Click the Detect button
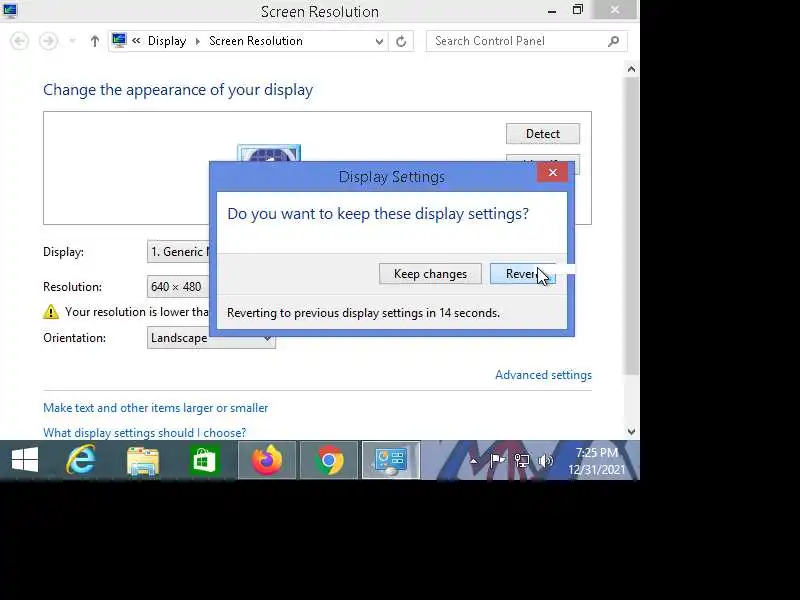 coord(542,134)
